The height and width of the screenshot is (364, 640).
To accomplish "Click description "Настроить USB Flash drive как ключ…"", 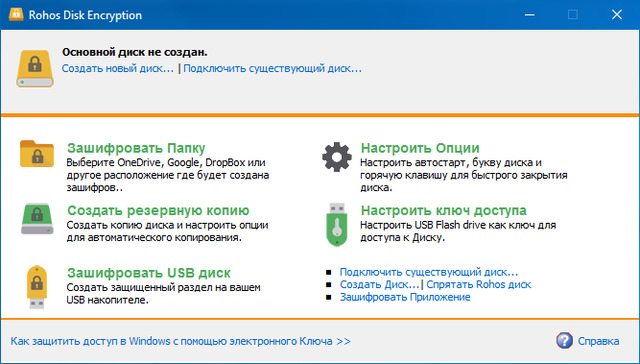I will tap(458, 231).
